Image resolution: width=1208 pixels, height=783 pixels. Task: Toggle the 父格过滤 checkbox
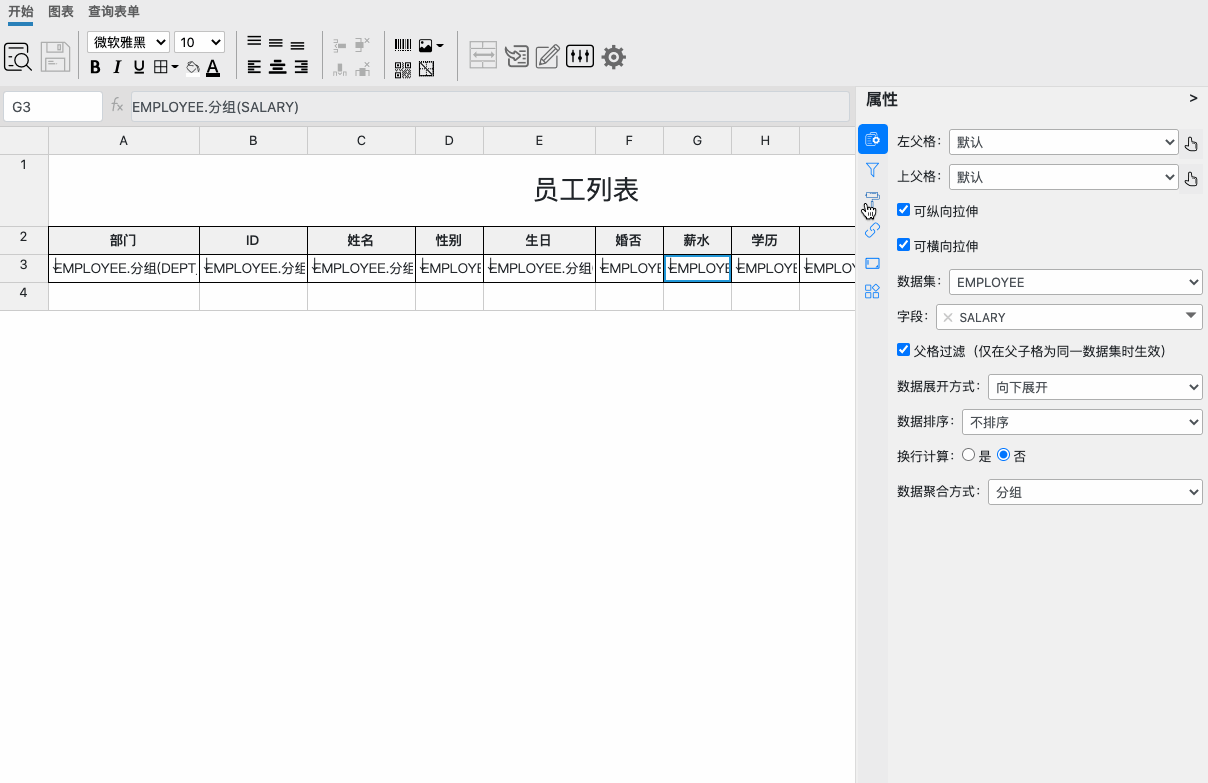point(904,351)
